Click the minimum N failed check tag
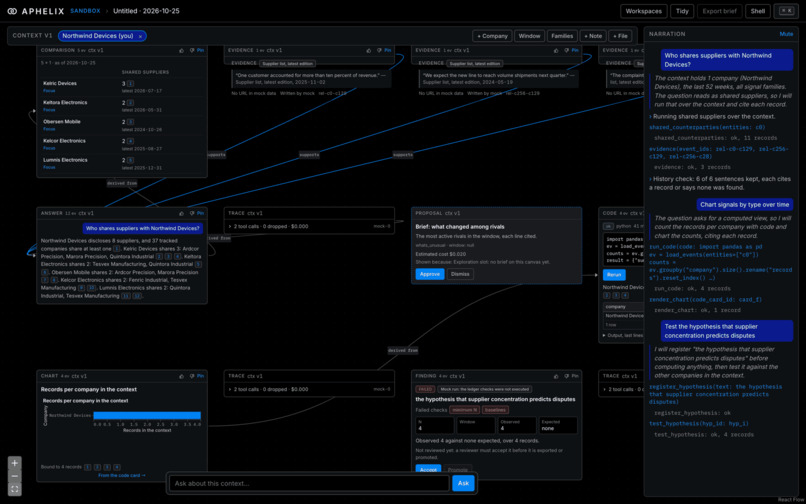 464,410
